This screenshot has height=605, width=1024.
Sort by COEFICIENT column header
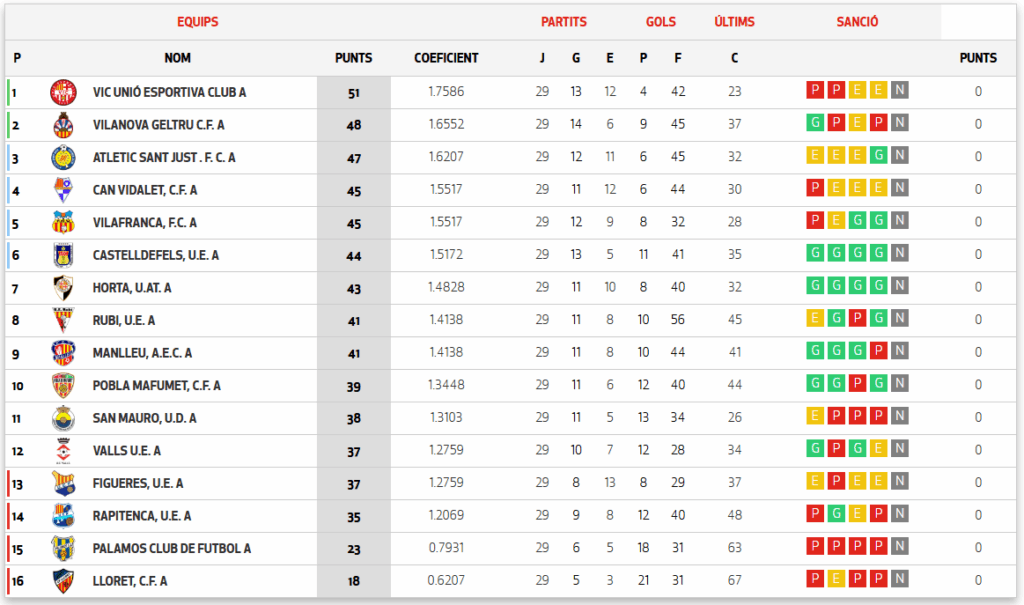pos(446,58)
